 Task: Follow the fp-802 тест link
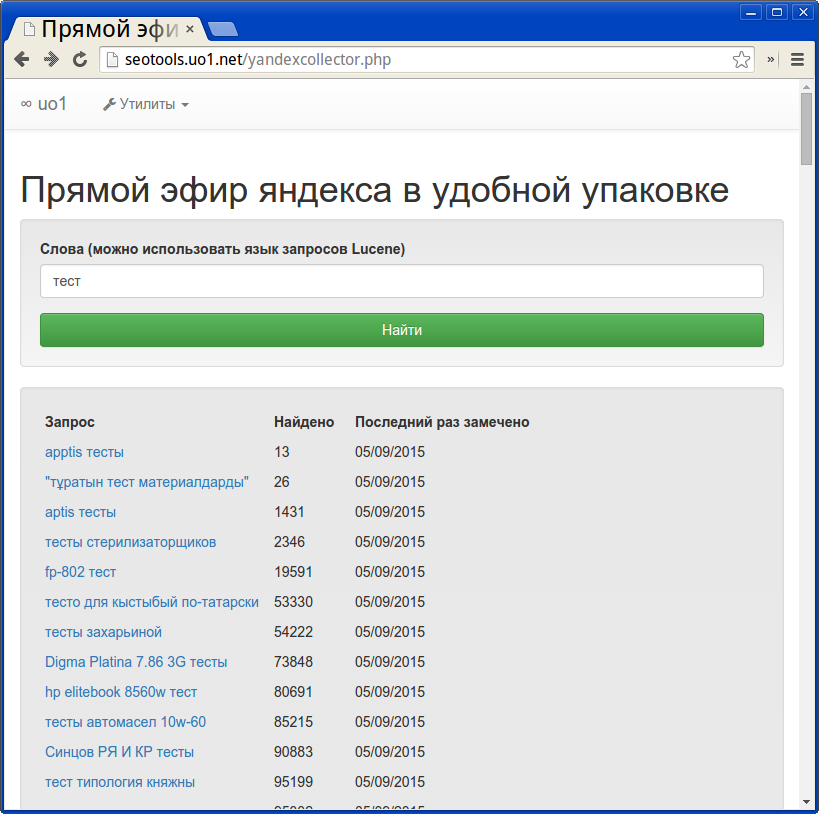click(80, 572)
